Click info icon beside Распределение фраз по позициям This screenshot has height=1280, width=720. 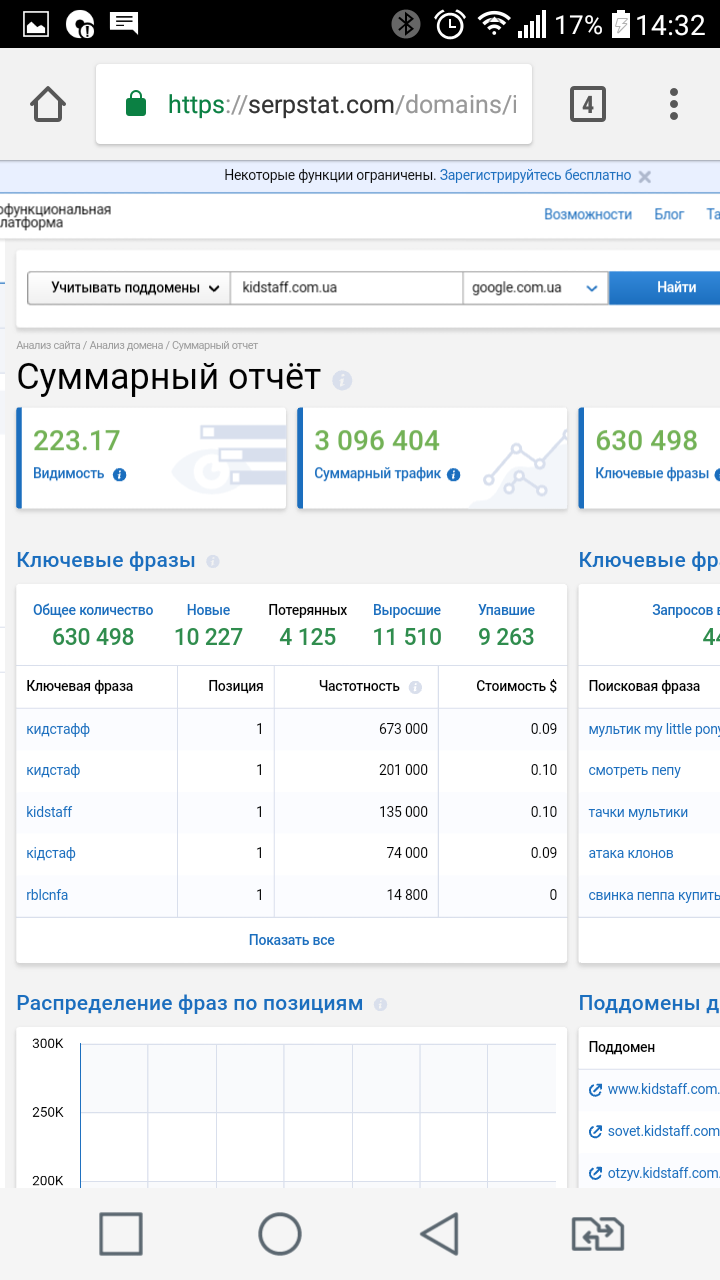pyautogui.click(x=380, y=1005)
